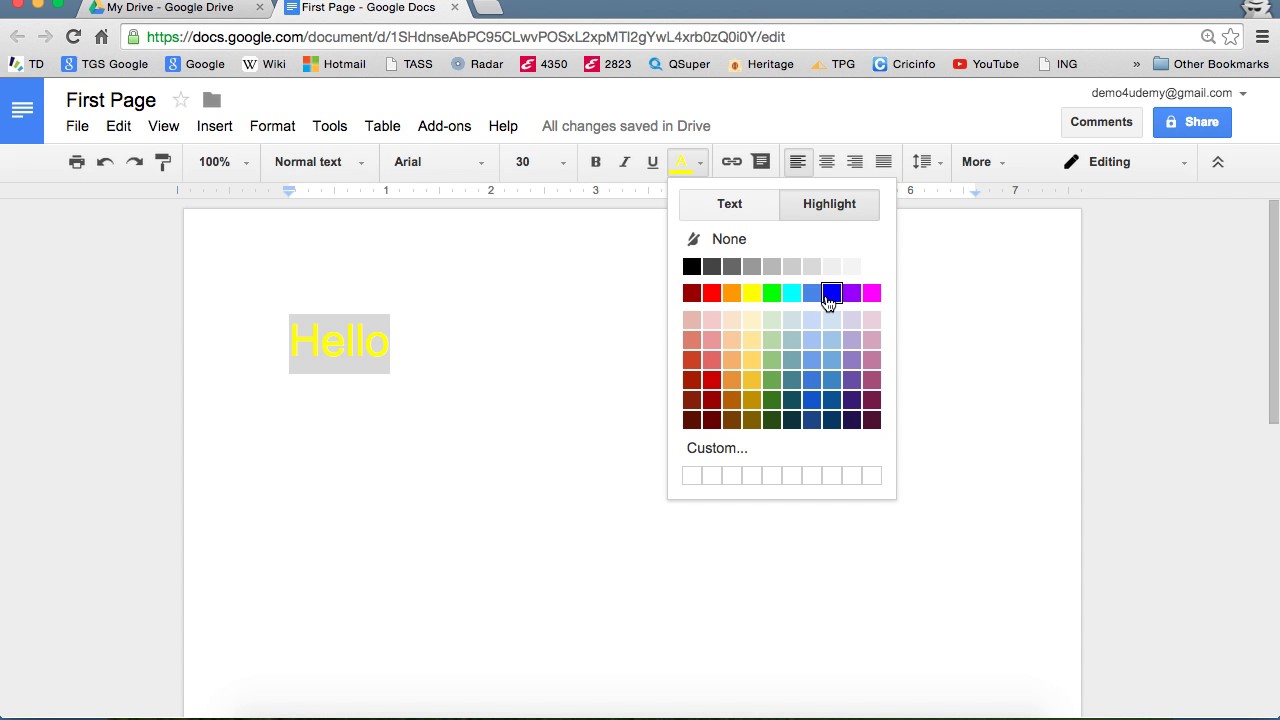Reload the page in Chrome
The height and width of the screenshot is (720, 1280).
73,37
